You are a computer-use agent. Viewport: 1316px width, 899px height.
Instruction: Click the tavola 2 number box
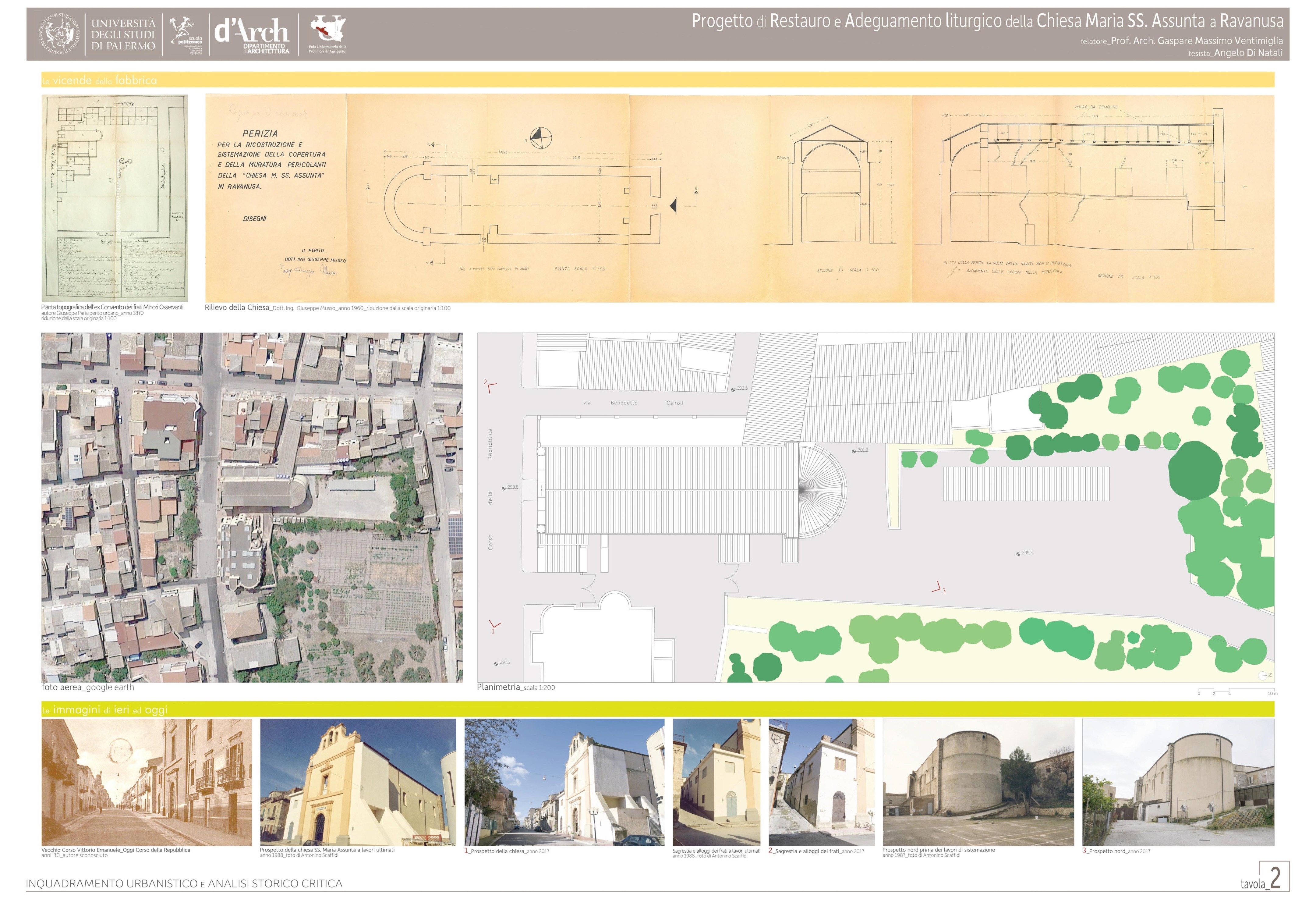tap(1274, 877)
